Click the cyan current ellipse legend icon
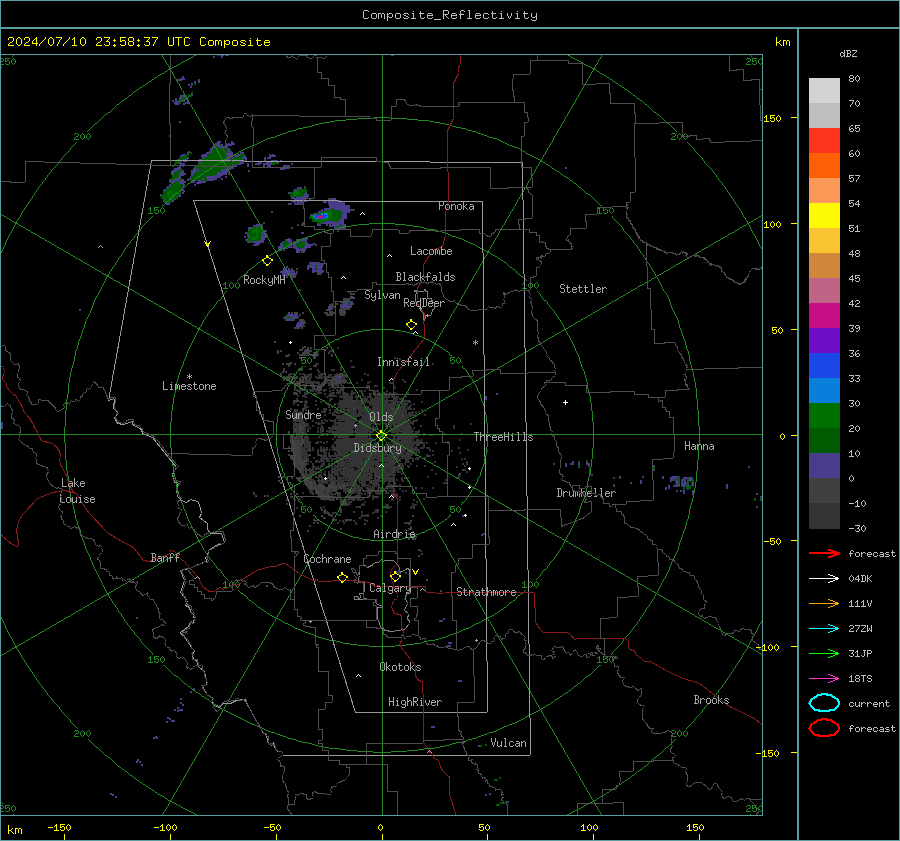The image size is (900, 841). (x=824, y=703)
